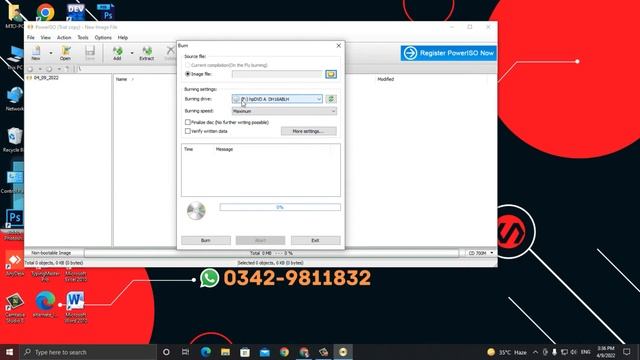
Task: Sort by the Modified column header
Action: point(385,79)
